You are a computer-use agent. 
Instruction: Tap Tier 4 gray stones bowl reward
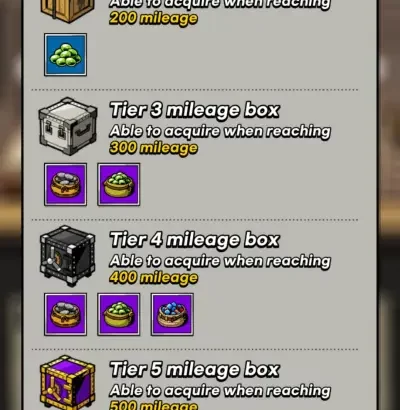pos(65,314)
